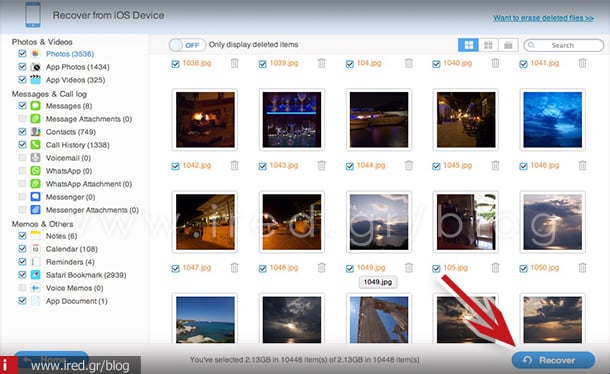This screenshot has width=610, height=374.
Task: Click trash icon next to 1048.jpg
Action: (x=321, y=268)
